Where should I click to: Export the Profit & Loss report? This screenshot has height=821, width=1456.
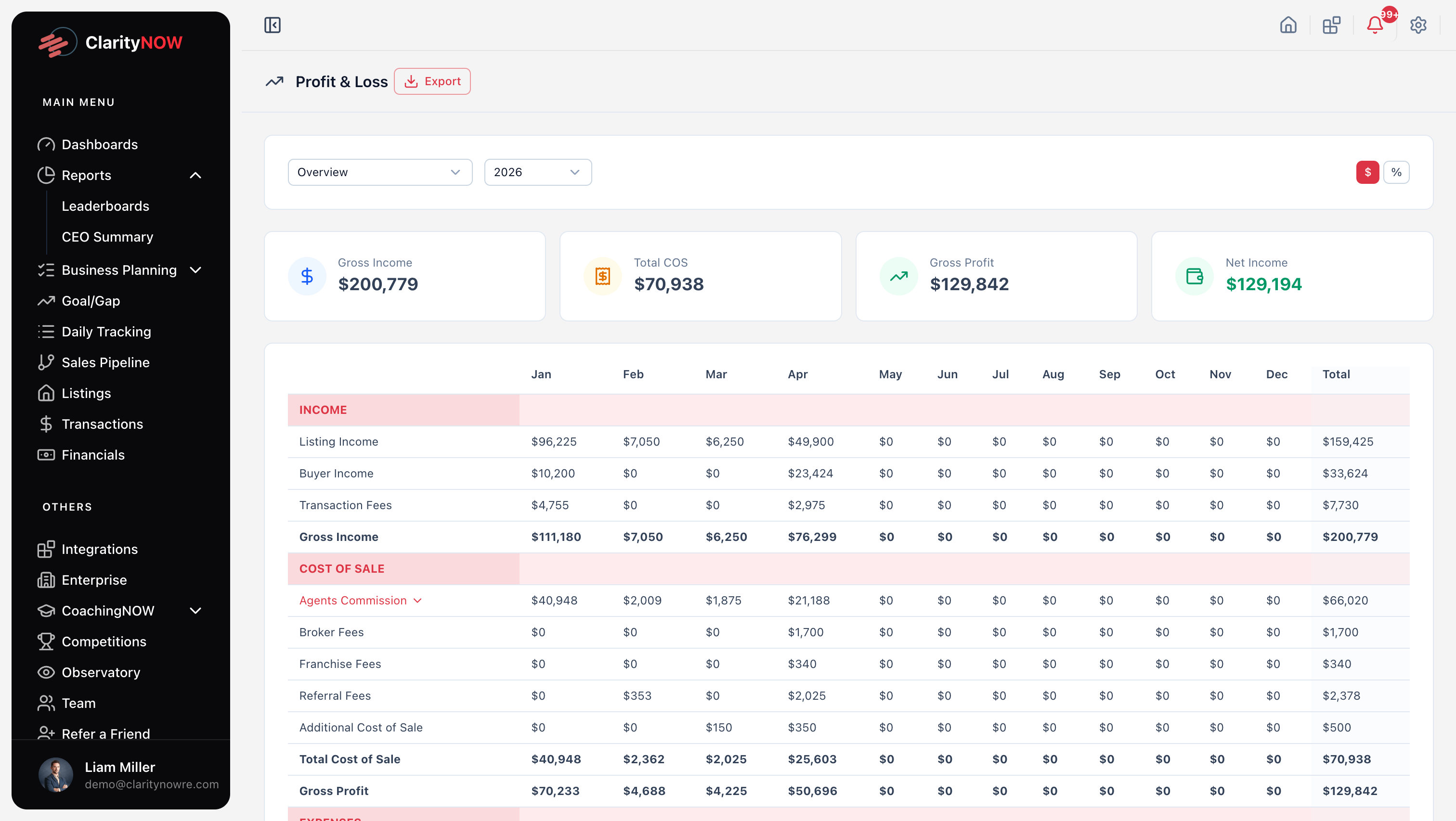tap(432, 81)
